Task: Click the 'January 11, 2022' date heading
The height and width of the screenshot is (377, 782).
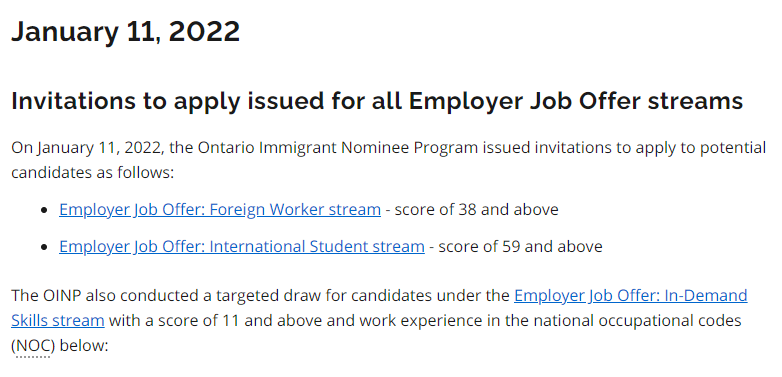Action: [x=126, y=31]
